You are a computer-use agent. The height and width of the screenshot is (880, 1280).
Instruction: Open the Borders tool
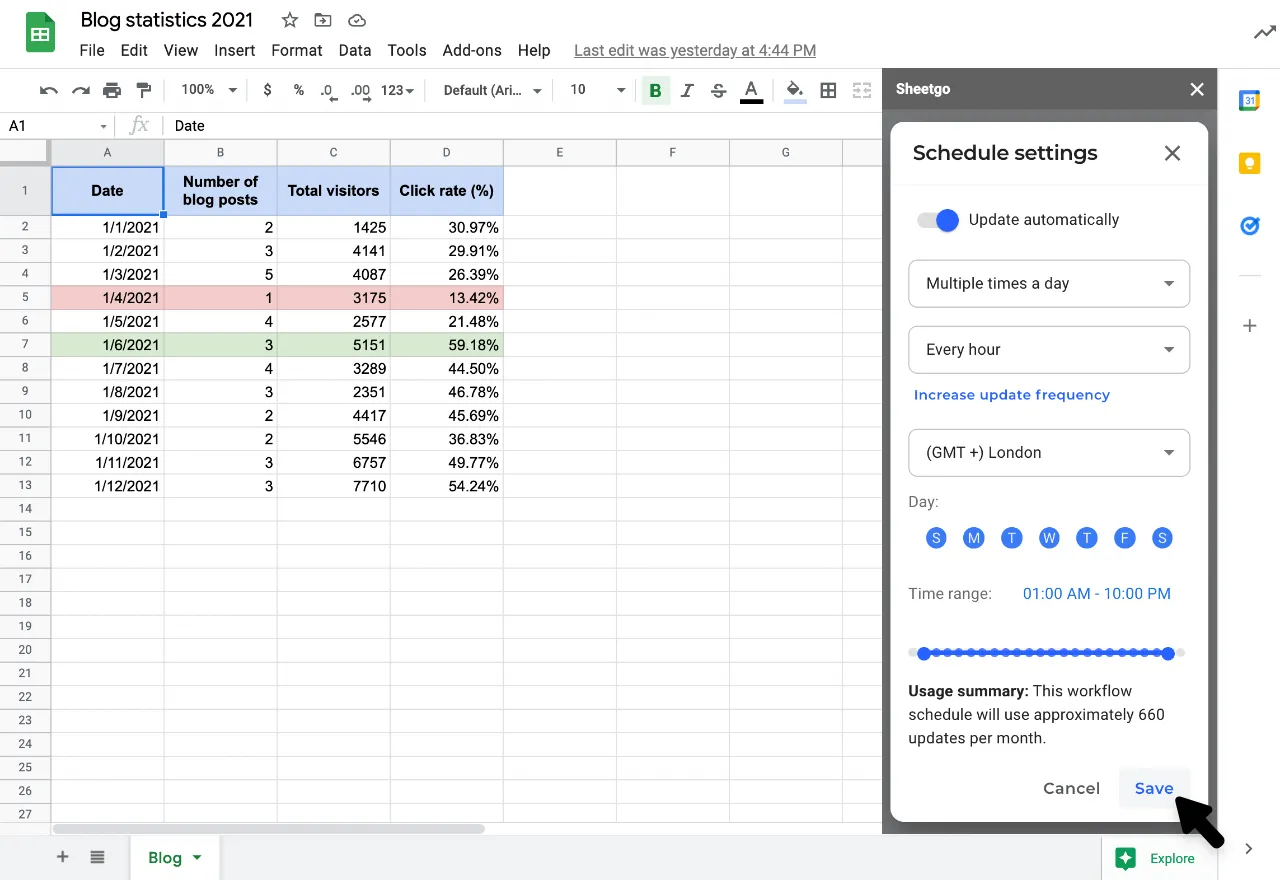828,90
